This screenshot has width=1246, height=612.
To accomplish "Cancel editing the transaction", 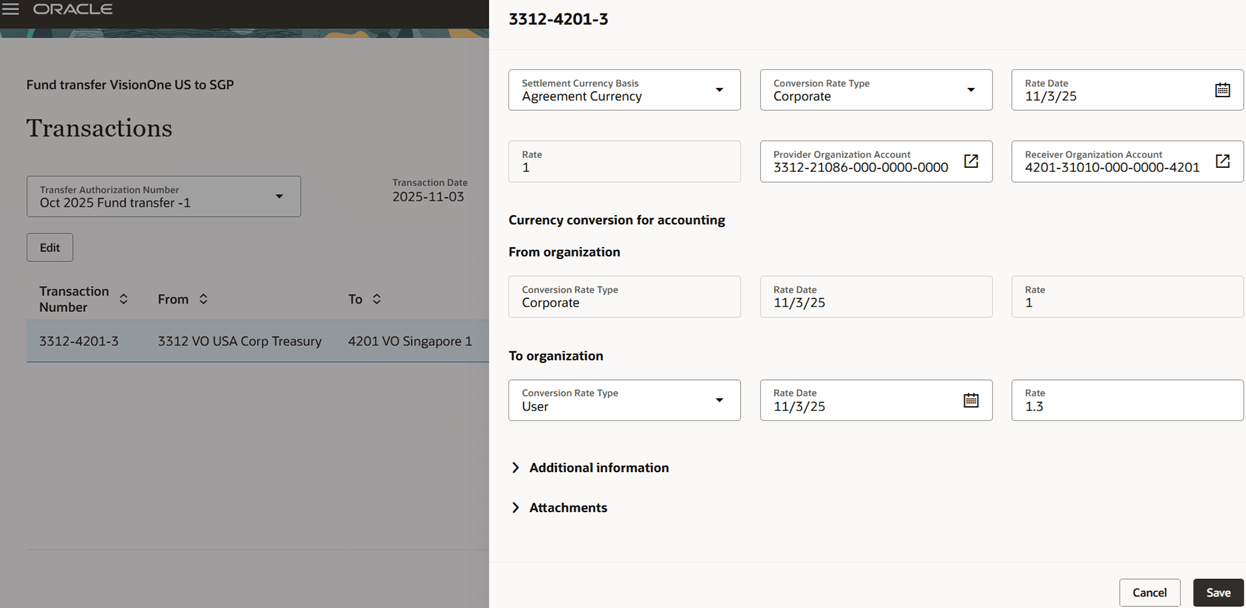I will pyautogui.click(x=1150, y=592).
